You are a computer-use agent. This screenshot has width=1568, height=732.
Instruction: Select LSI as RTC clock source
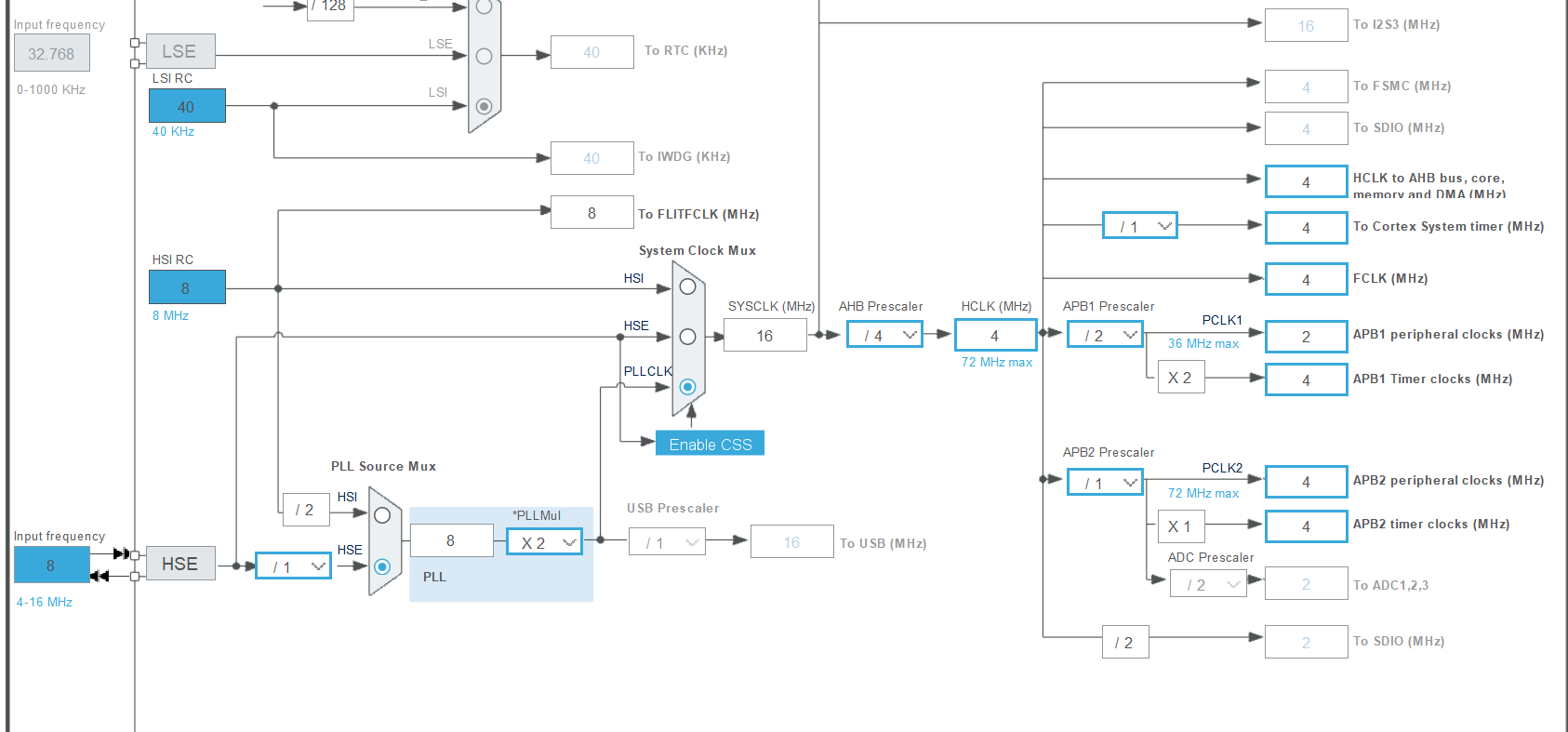click(x=484, y=106)
